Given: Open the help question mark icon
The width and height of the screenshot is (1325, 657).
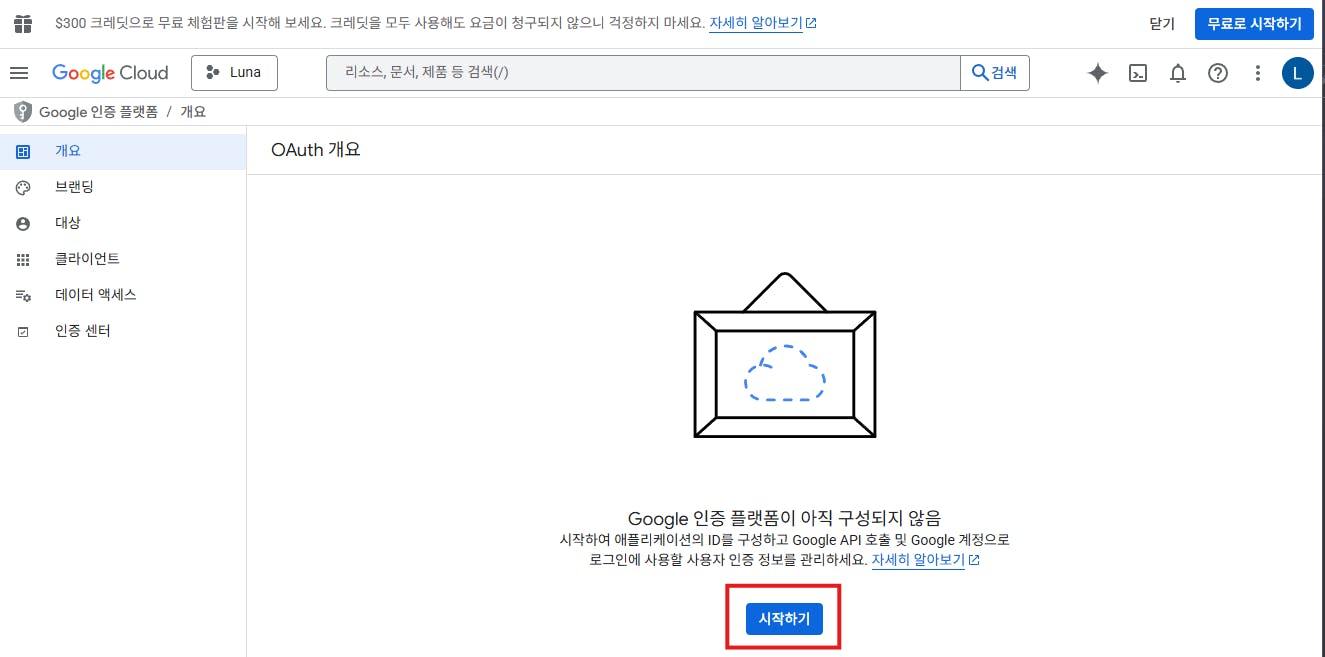Looking at the screenshot, I should pyautogui.click(x=1218, y=73).
